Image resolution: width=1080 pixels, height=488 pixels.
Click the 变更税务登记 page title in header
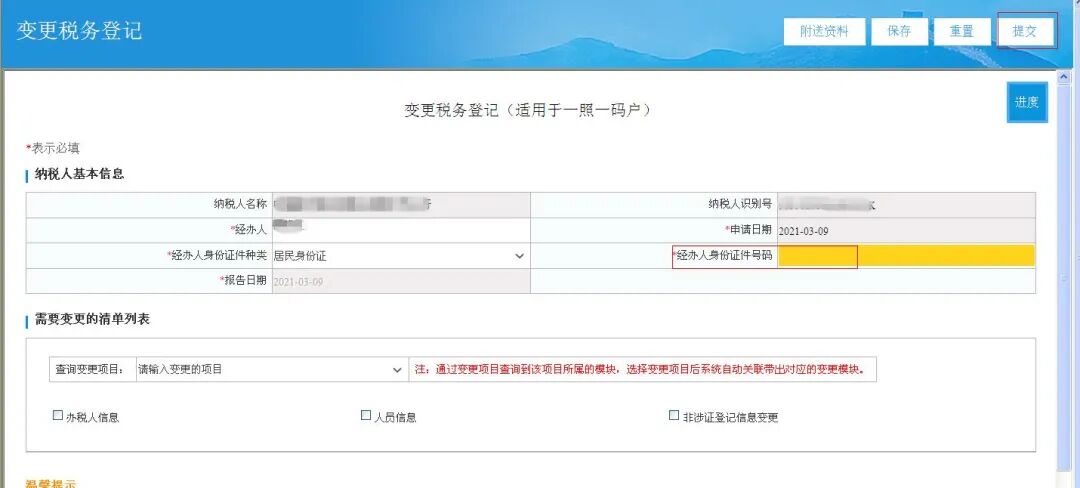[79, 31]
